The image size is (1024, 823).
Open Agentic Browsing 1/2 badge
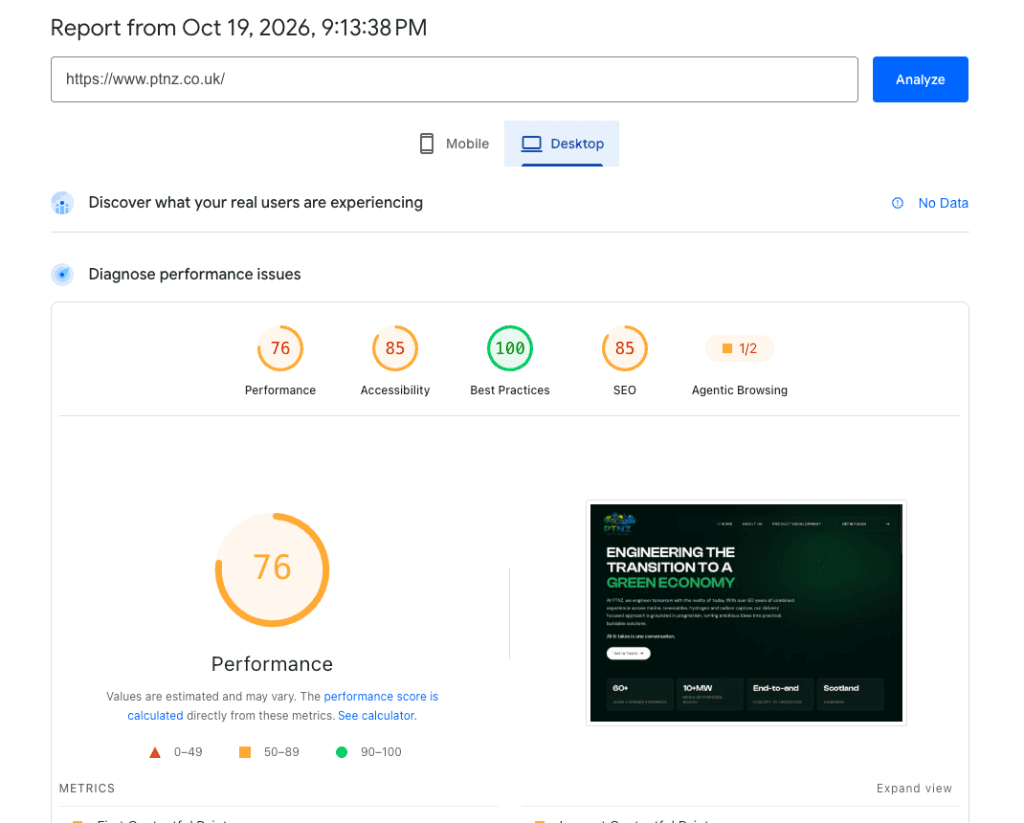739,348
